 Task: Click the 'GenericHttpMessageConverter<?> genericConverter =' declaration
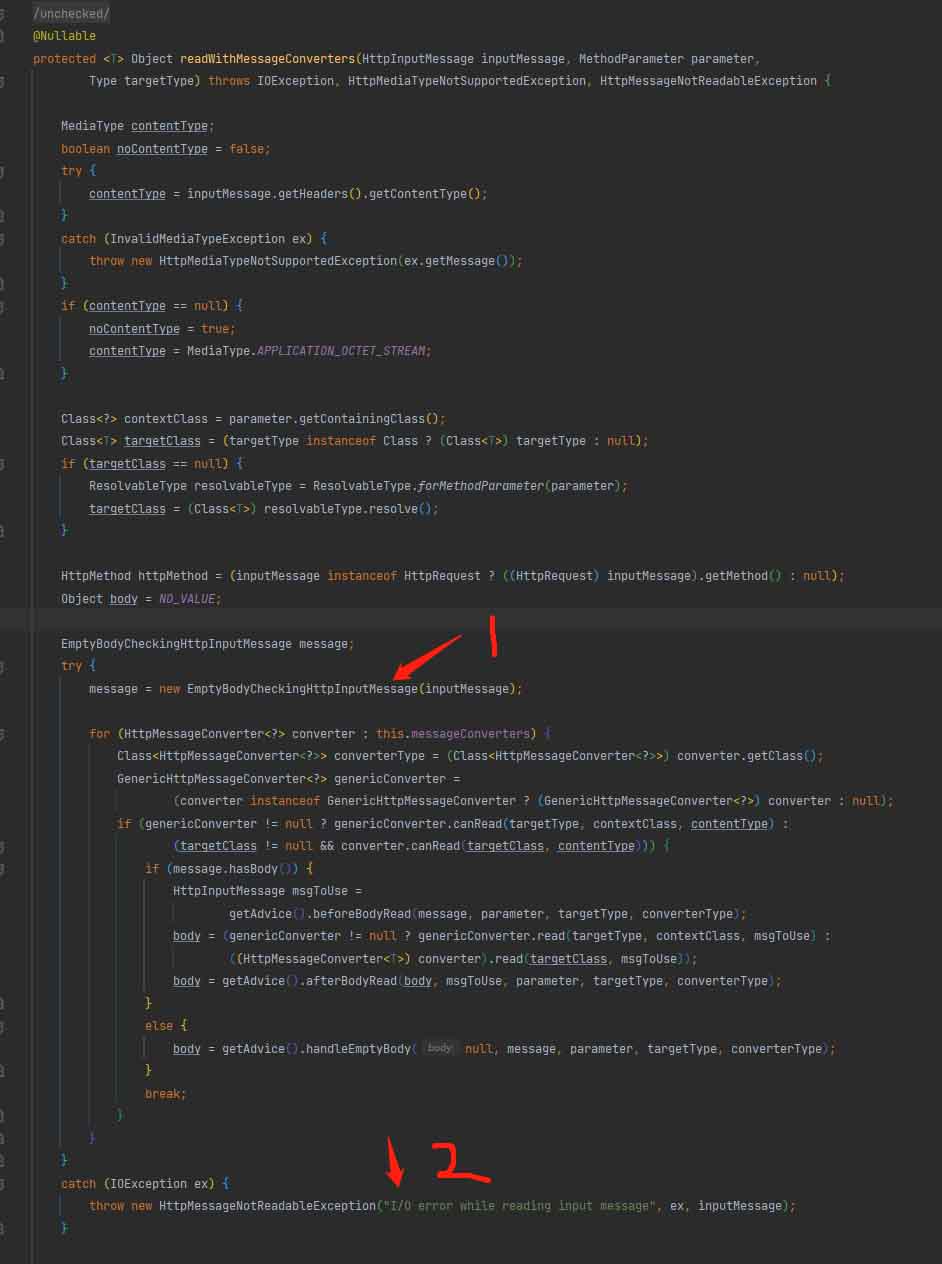(289, 779)
